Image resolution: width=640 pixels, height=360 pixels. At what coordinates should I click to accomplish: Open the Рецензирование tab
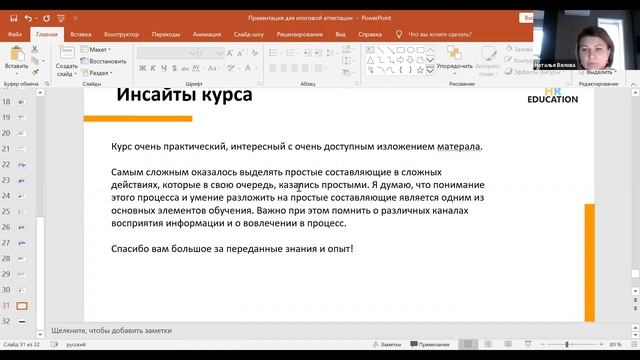point(300,34)
